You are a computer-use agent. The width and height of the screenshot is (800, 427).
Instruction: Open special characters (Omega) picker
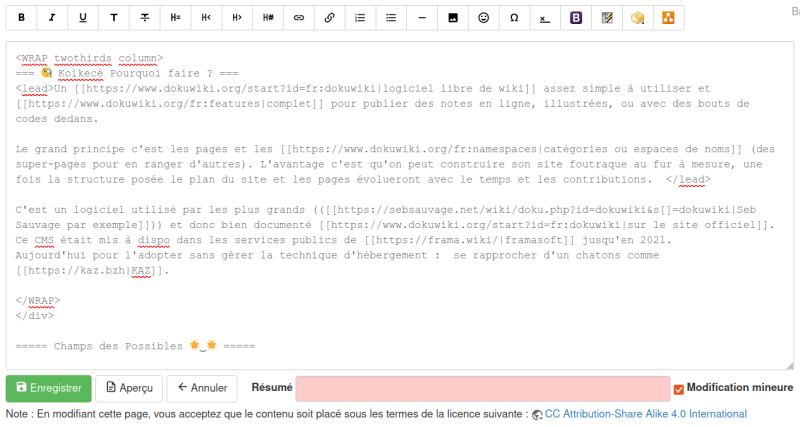(514, 18)
